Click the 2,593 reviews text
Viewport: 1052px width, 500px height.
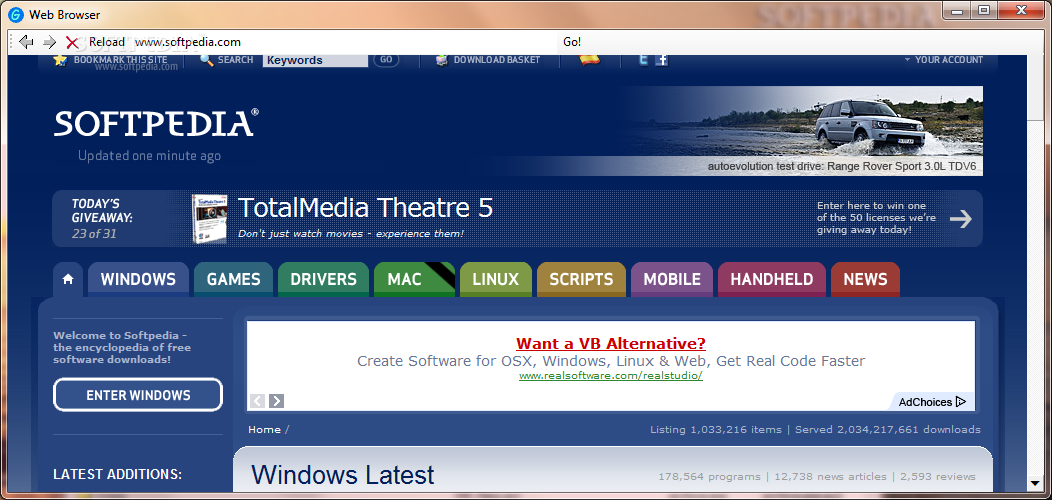pos(938,477)
